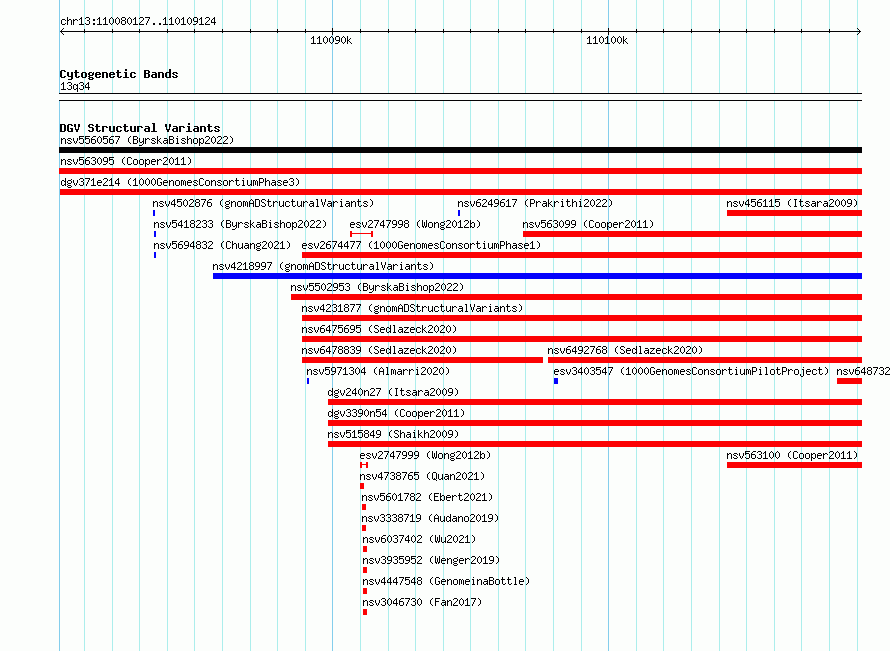The width and height of the screenshot is (890, 651).
Task: Click esv2747999 (Wong2012b) label
Action: pos(425,455)
